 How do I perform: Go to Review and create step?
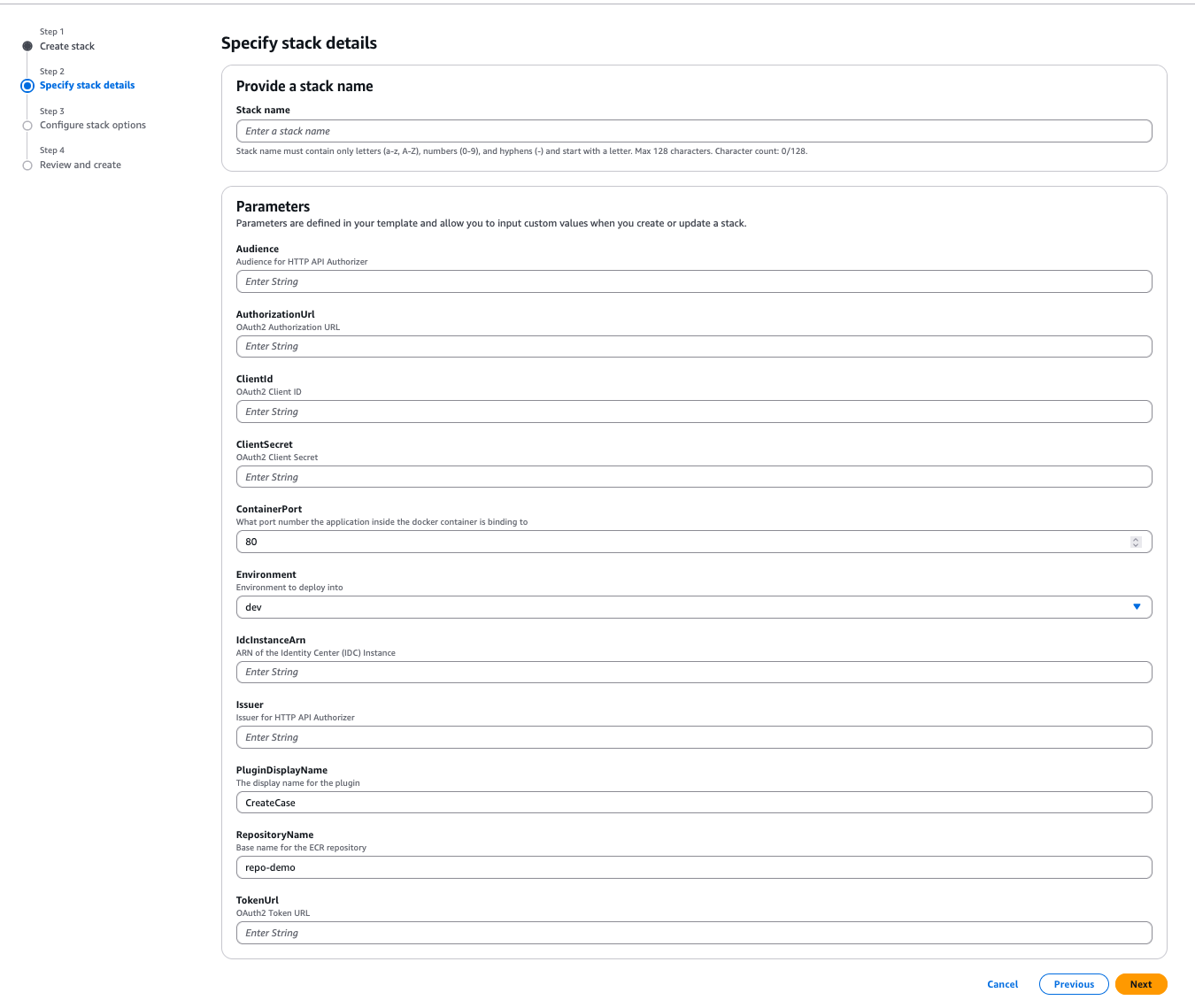[x=81, y=165]
